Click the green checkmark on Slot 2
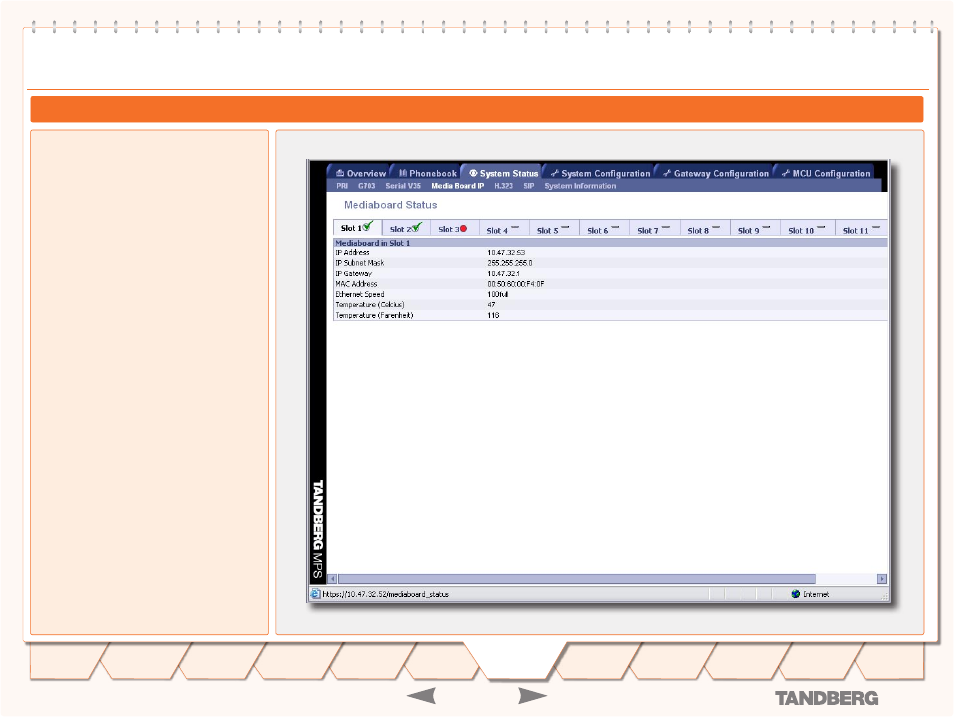 (x=417, y=227)
